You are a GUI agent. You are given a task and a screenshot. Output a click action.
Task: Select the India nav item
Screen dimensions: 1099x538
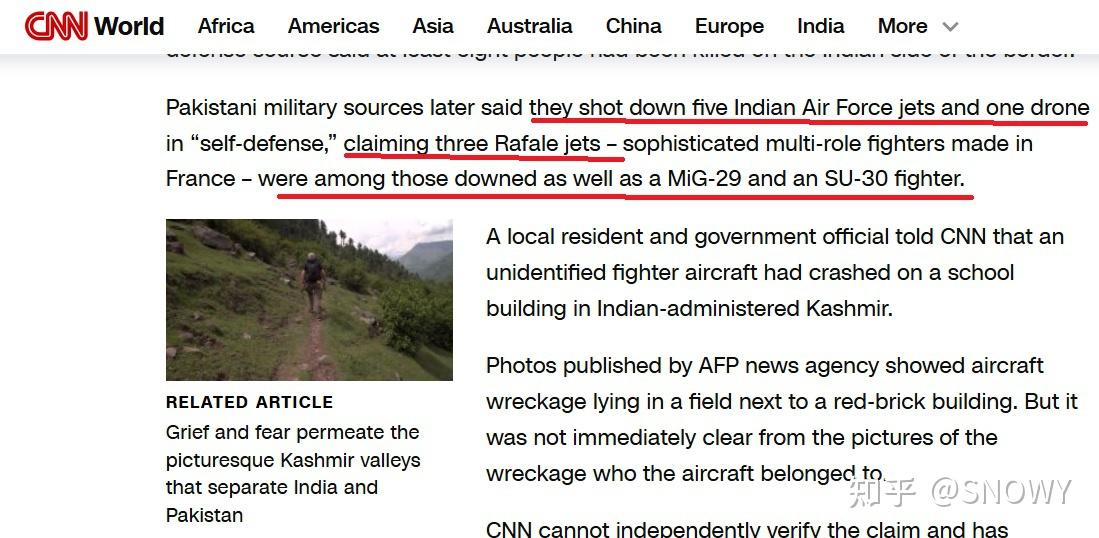click(821, 26)
